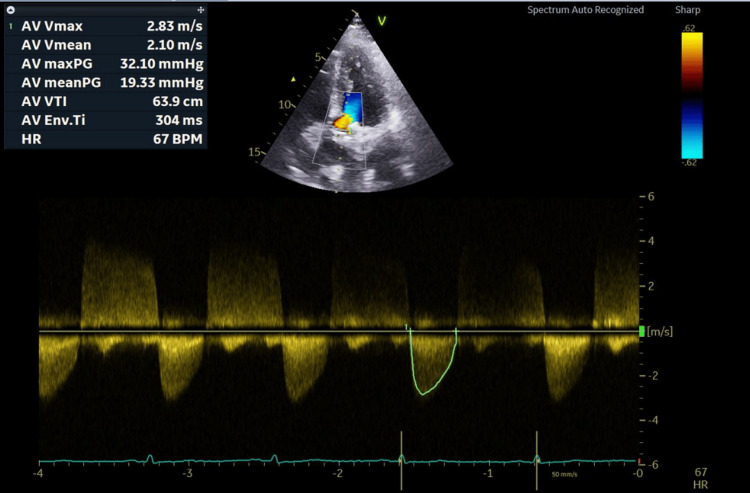The image size is (750, 493).
Task: Click the 67 HR readout in the bottom right
Action: (x=700, y=478)
